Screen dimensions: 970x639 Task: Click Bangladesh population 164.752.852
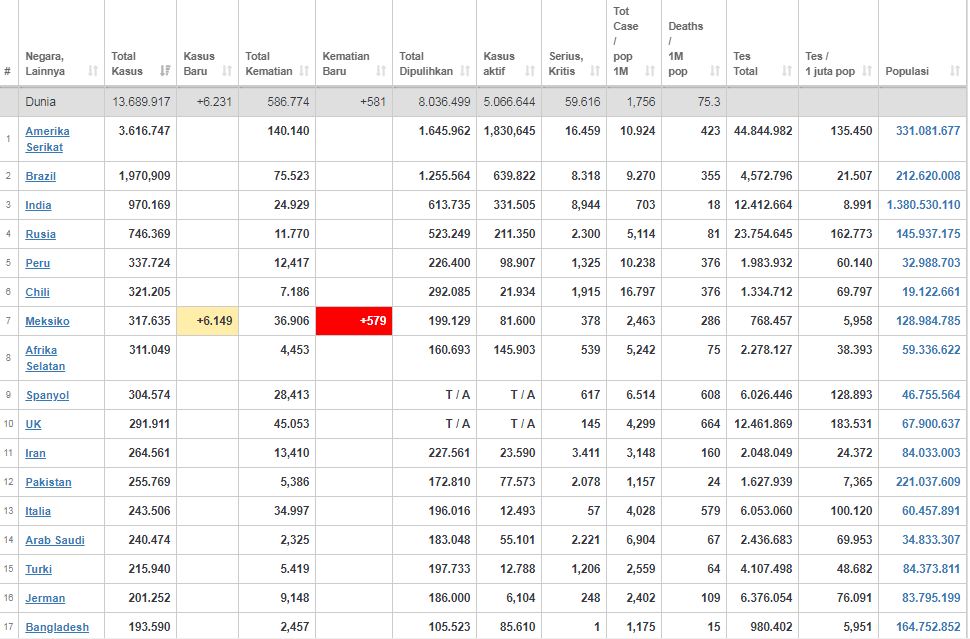(x=928, y=627)
